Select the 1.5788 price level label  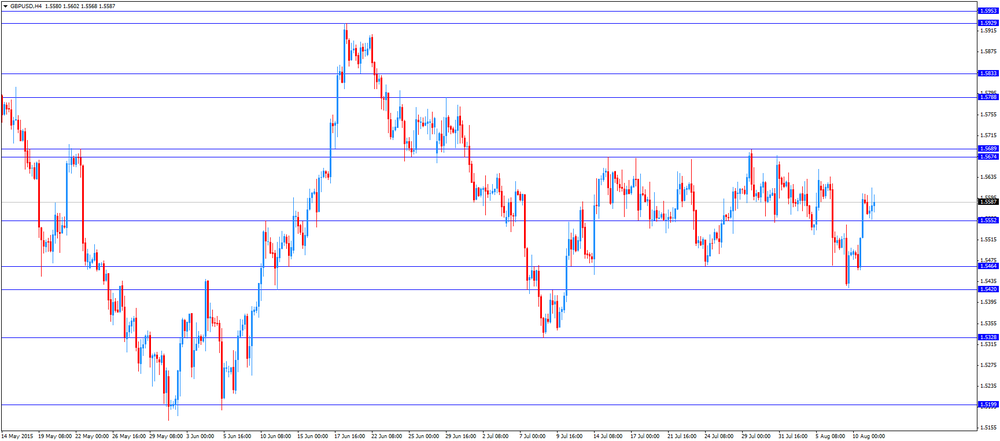pyautogui.click(x=987, y=97)
